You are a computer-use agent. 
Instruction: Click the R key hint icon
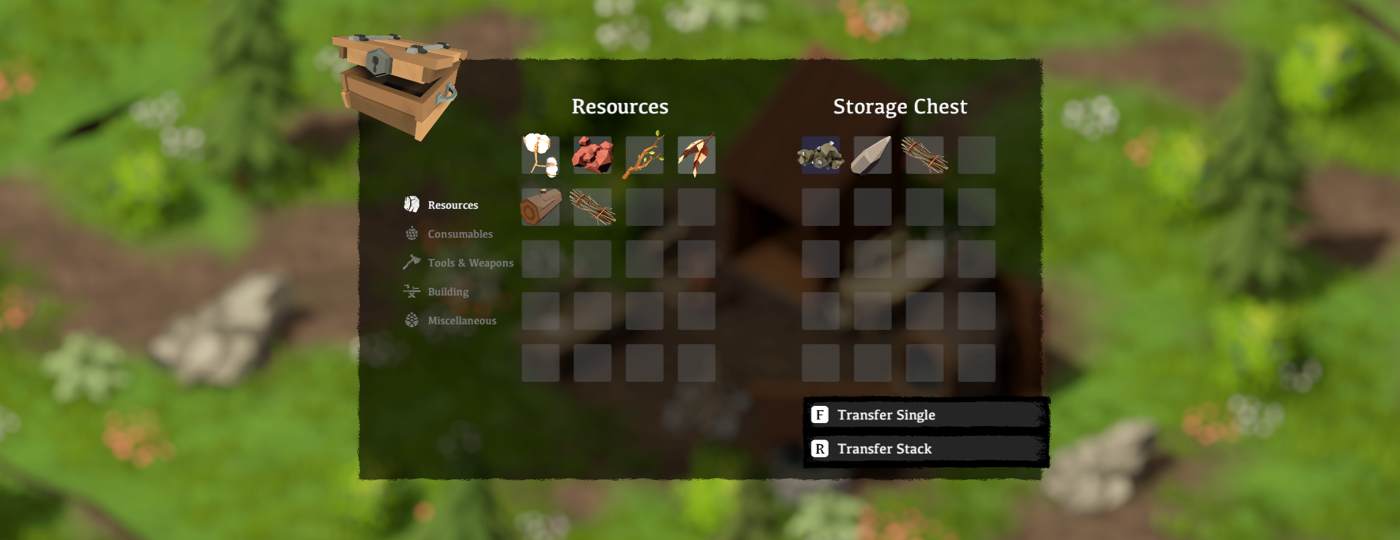pyautogui.click(x=820, y=449)
